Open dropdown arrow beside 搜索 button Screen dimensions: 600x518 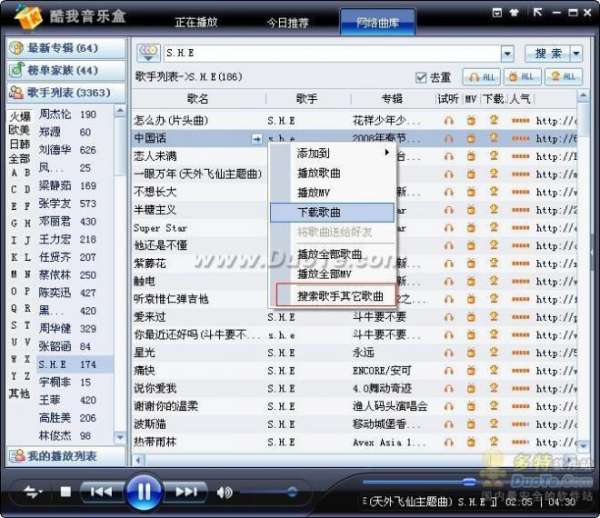[x=576, y=54]
